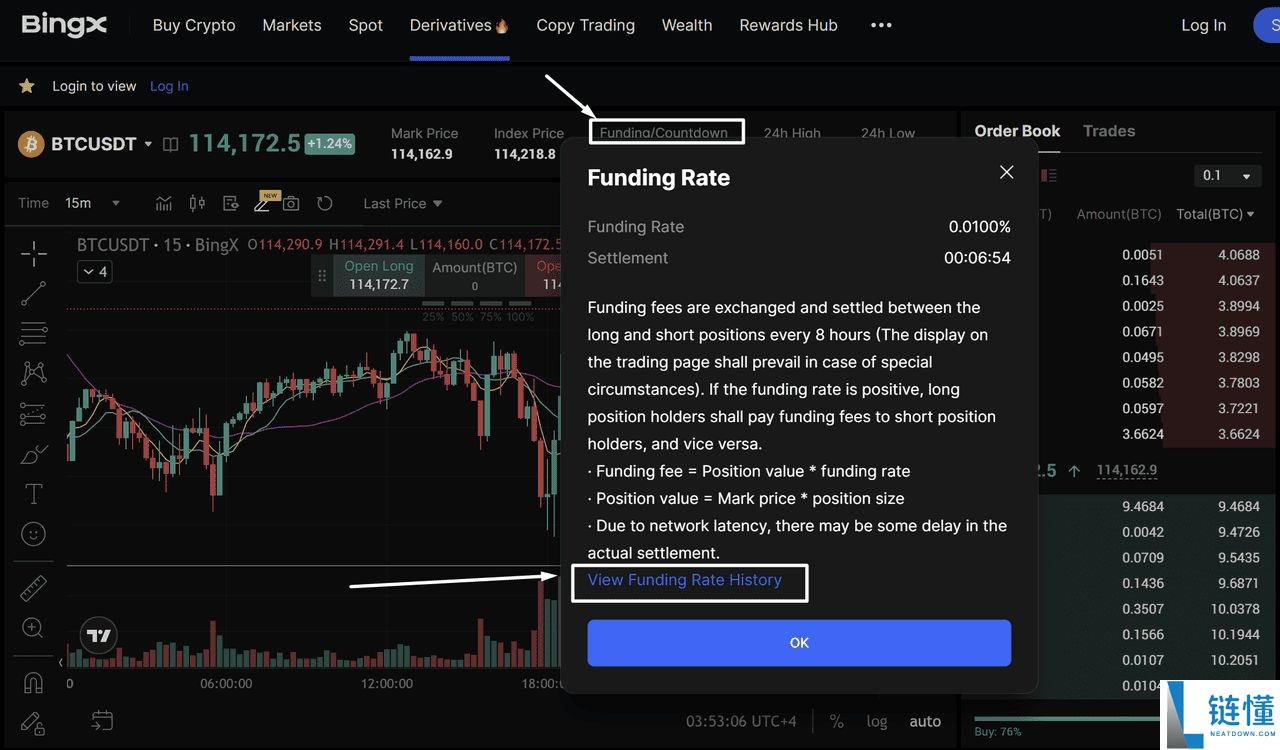Viewport: 1280px width, 750px height.
Task: Open the Copy Trading menu
Action: [x=585, y=25]
